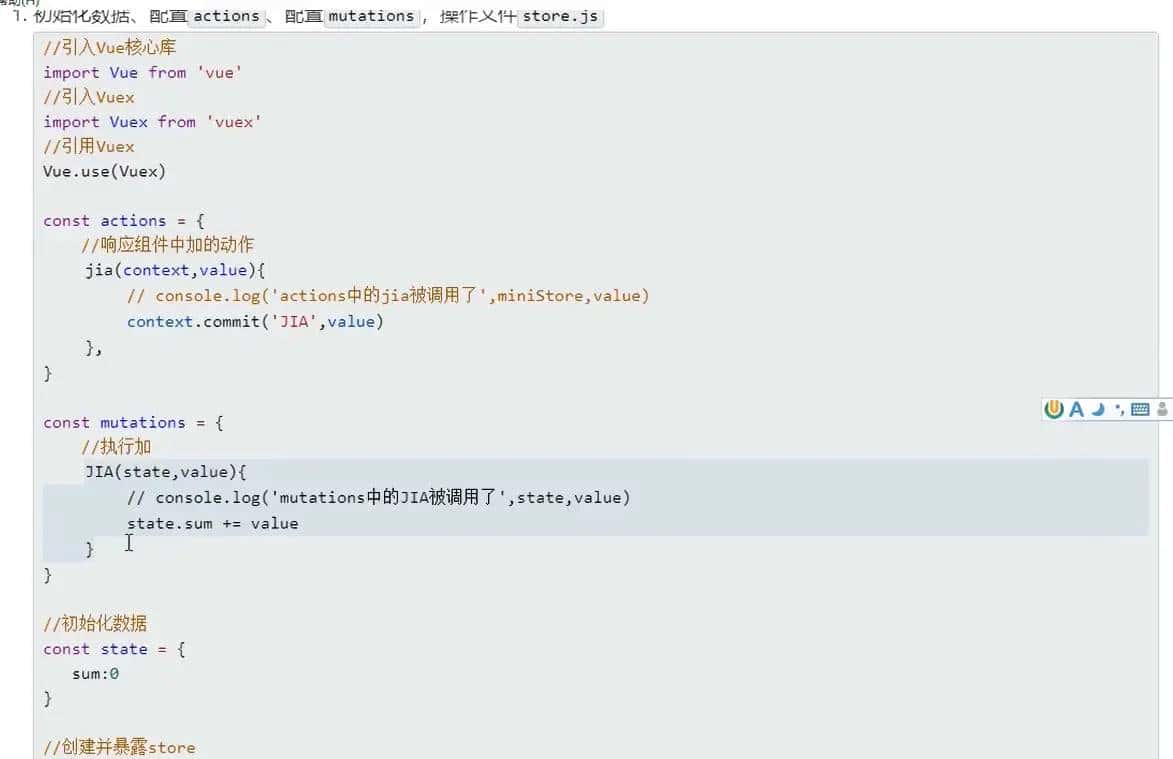
Task: Click the comment //初始化数据
Action: [95, 623]
